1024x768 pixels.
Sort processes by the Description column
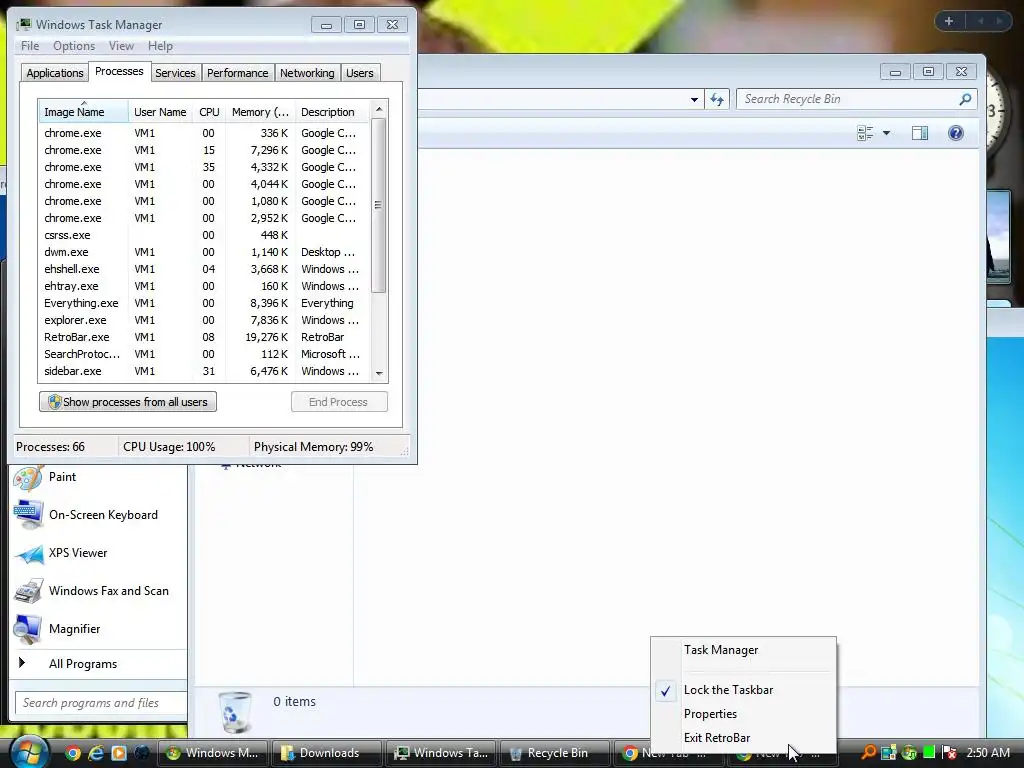pos(332,112)
